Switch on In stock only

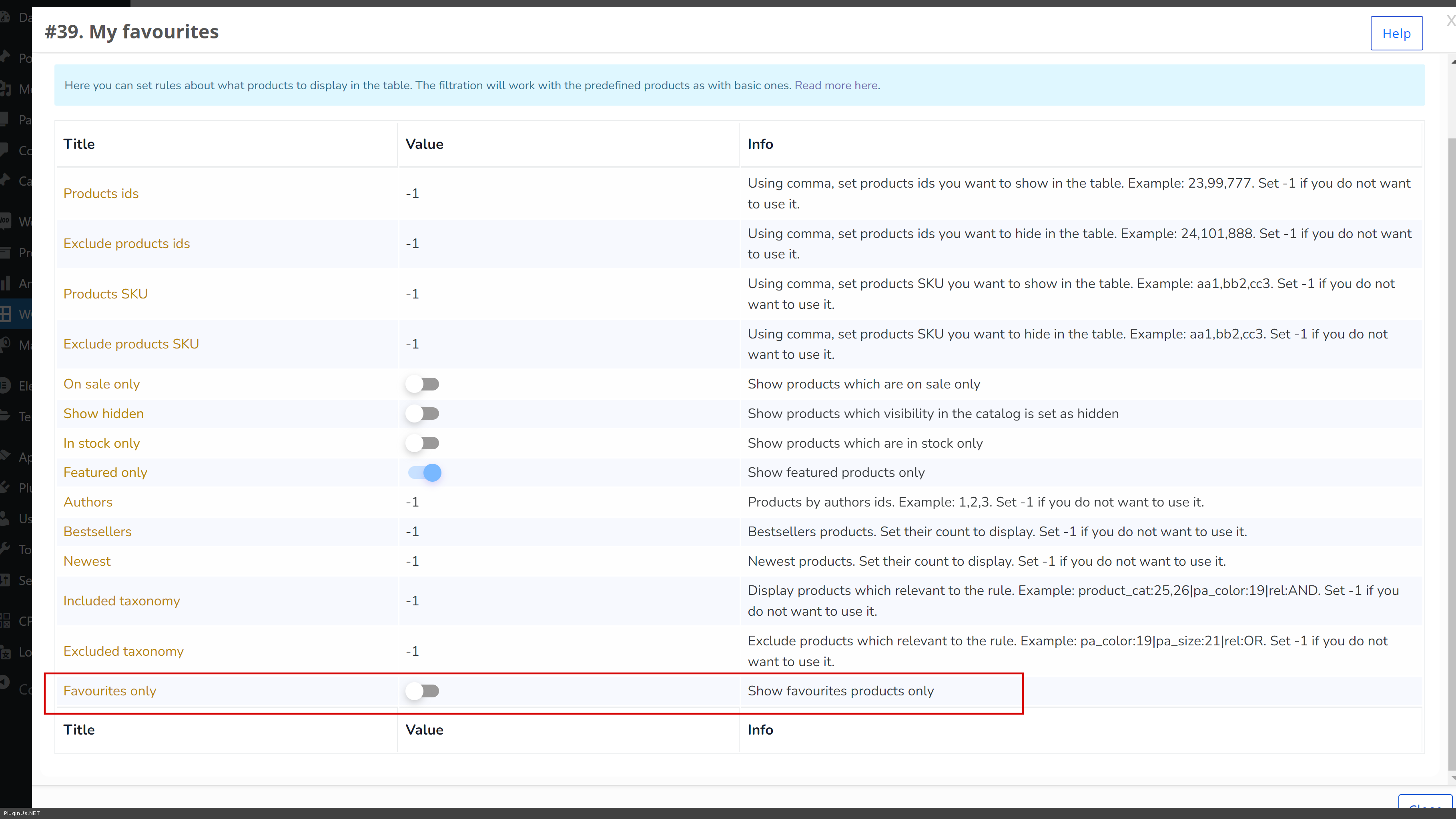pos(422,443)
